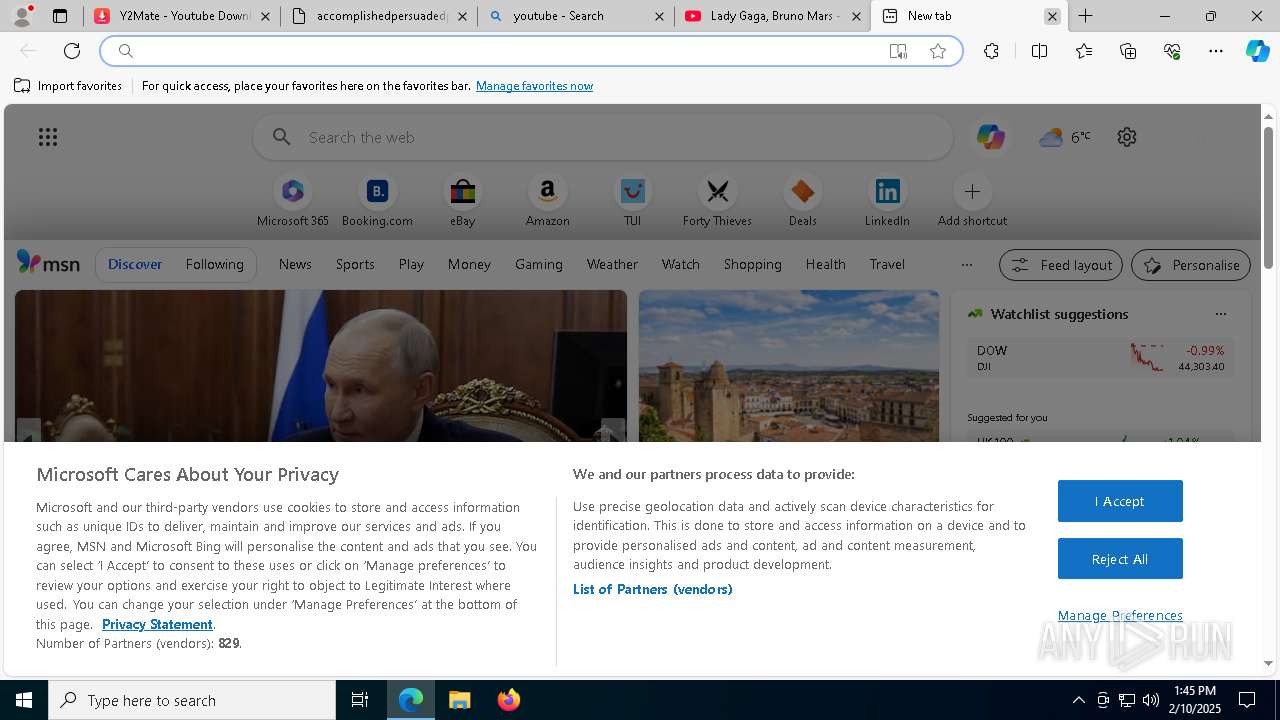
Task: Open the DOW watchlist entry
Action: point(1100,358)
